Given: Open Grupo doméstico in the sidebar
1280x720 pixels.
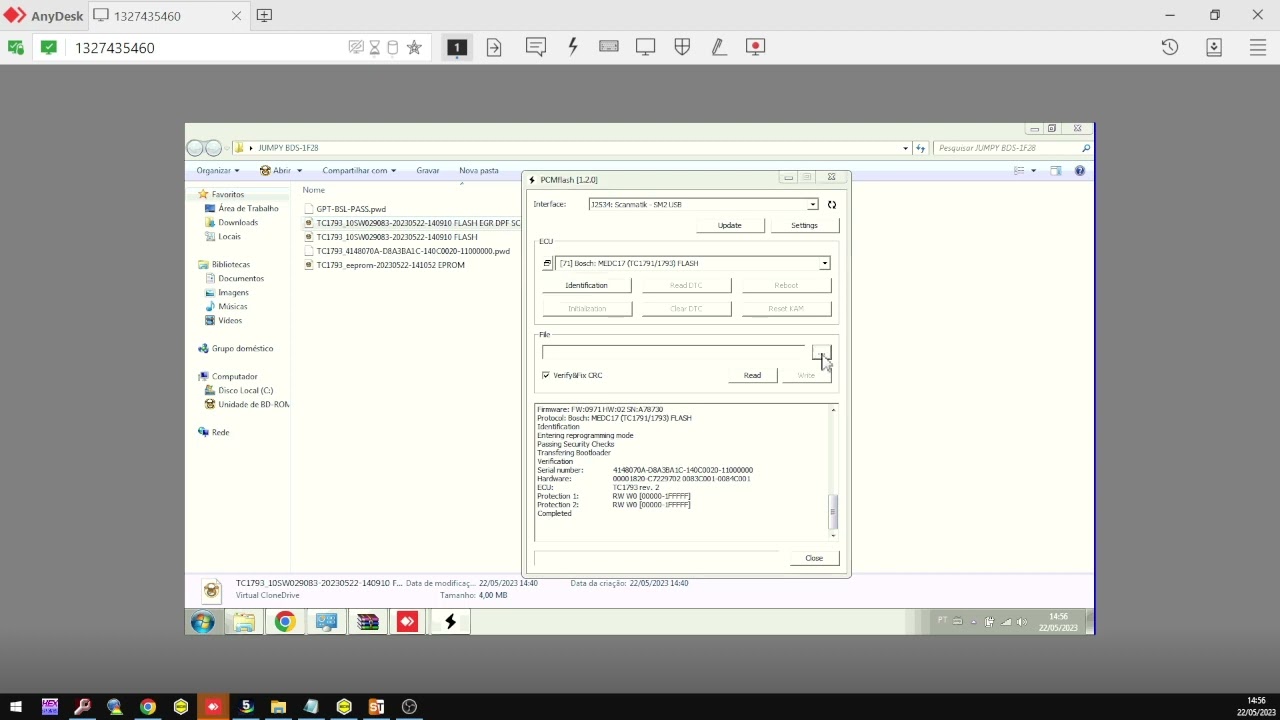Looking at the screenshot, I should pyautogui.click(x=242, y=349).
